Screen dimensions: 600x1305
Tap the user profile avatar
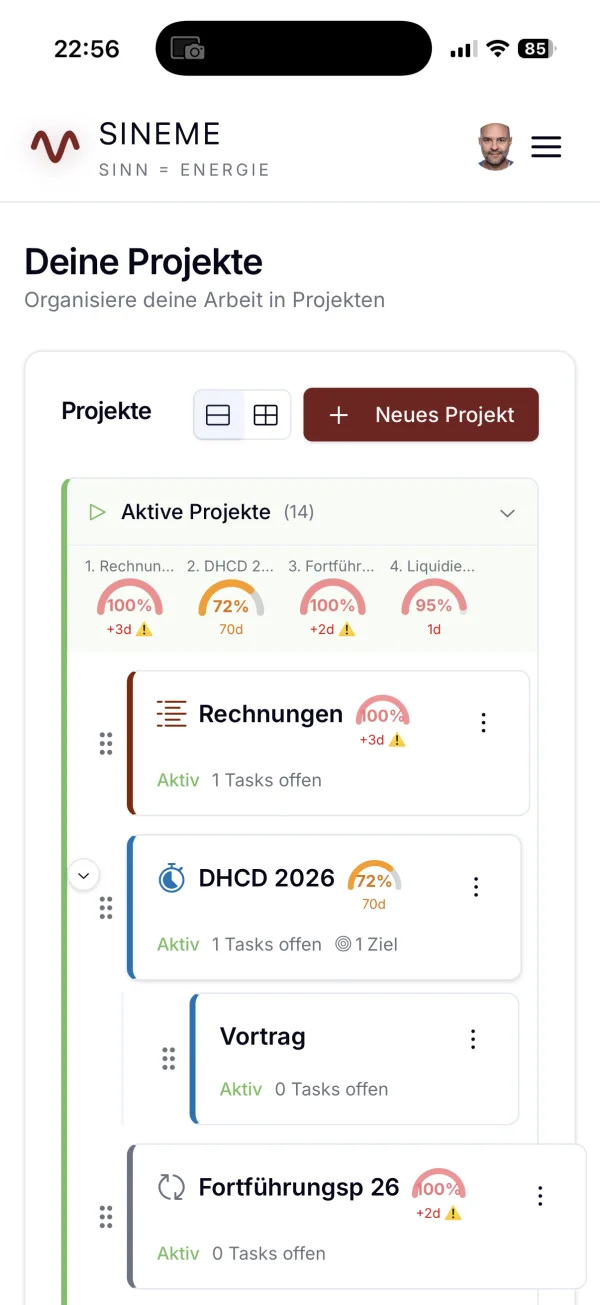[x=495, y=148]
